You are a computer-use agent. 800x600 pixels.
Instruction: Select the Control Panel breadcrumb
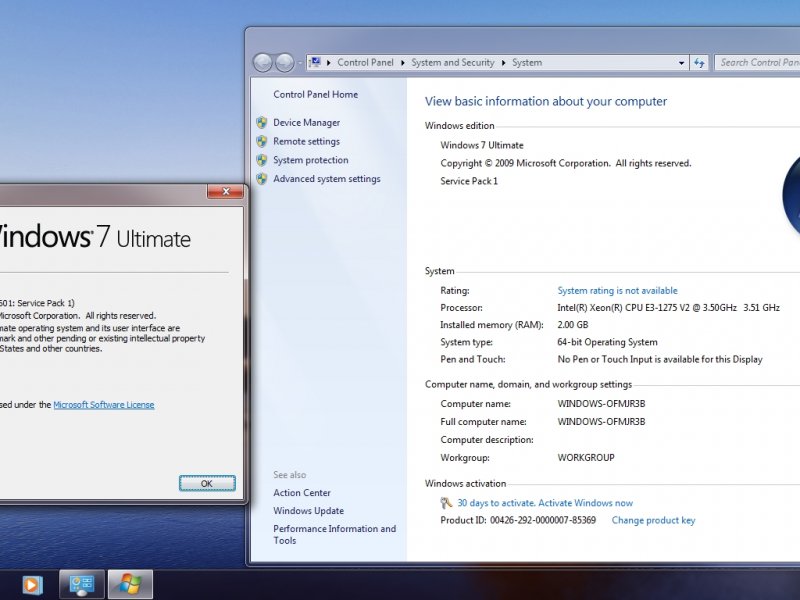coord(365,63)
